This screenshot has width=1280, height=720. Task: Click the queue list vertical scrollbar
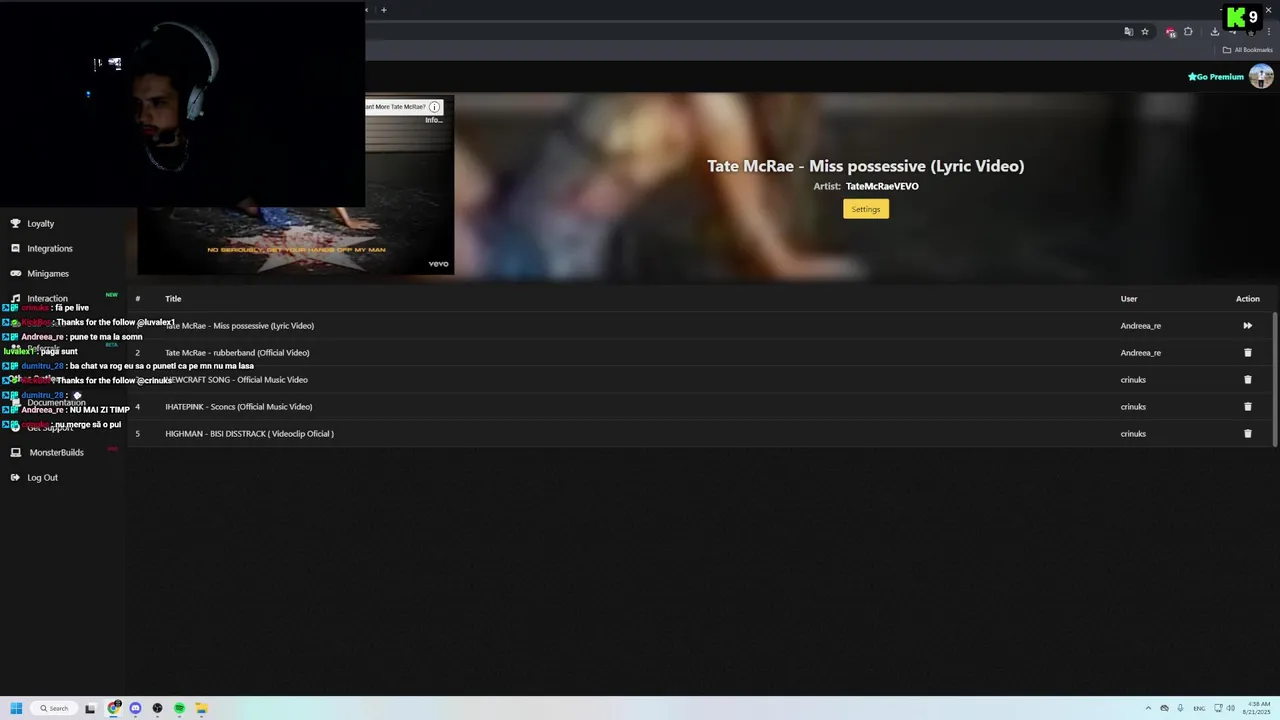point(1275,379)
